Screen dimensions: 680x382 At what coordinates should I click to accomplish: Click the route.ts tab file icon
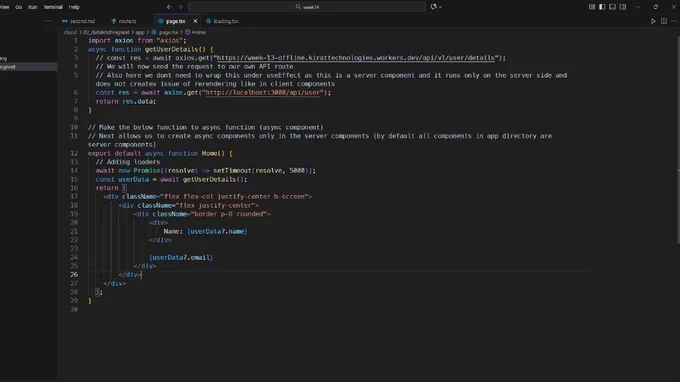114,21
